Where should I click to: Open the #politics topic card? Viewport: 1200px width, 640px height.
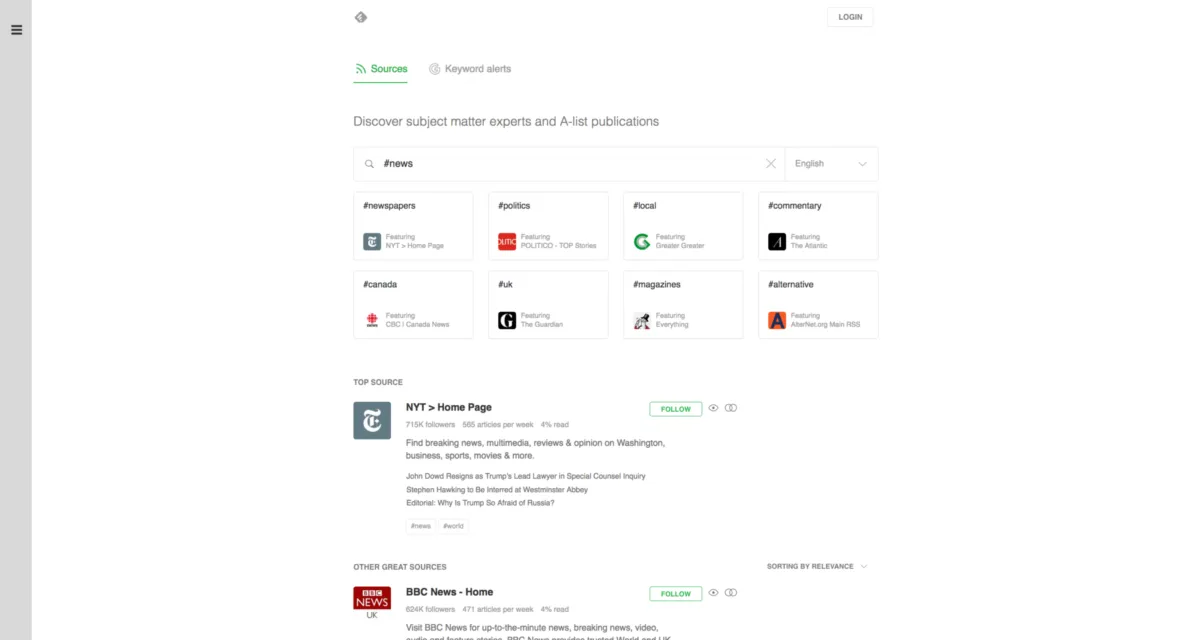pos(548,226)
